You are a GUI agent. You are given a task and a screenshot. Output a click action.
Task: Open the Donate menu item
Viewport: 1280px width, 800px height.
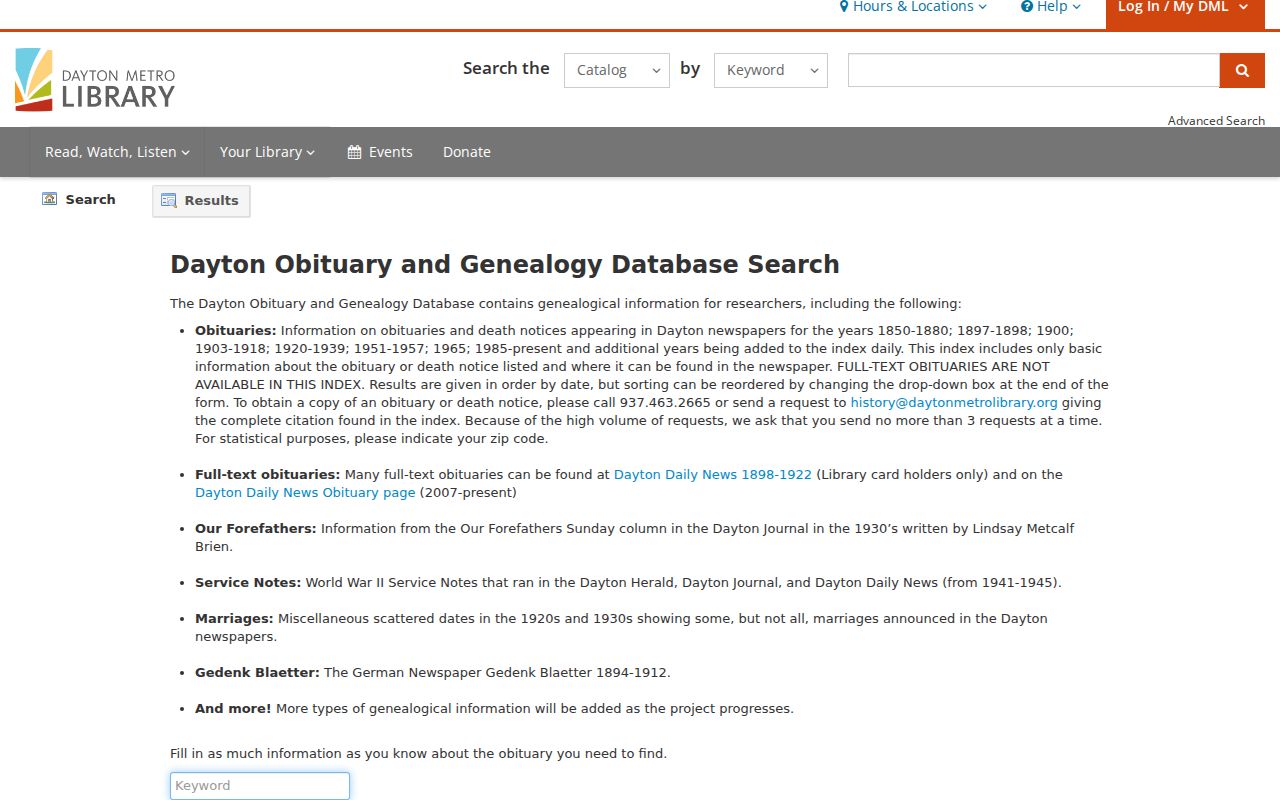[x=467, y=152]
